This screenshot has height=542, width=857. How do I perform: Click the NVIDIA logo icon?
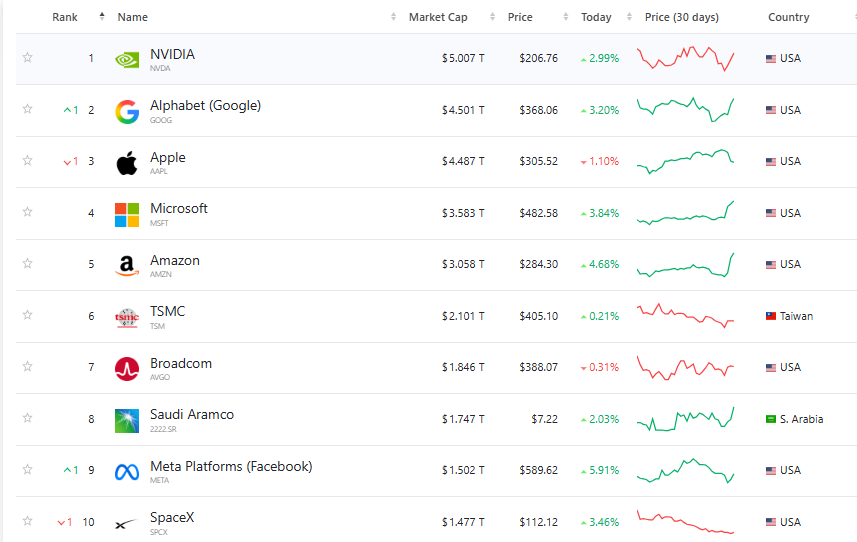(127, 60)
